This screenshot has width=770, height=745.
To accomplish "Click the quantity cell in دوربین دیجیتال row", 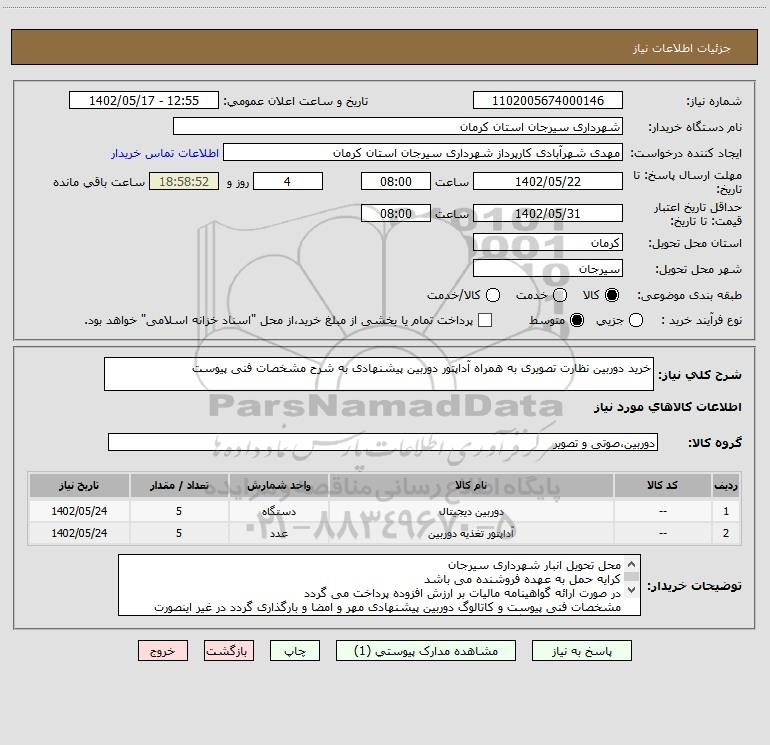I will [179, 511].
